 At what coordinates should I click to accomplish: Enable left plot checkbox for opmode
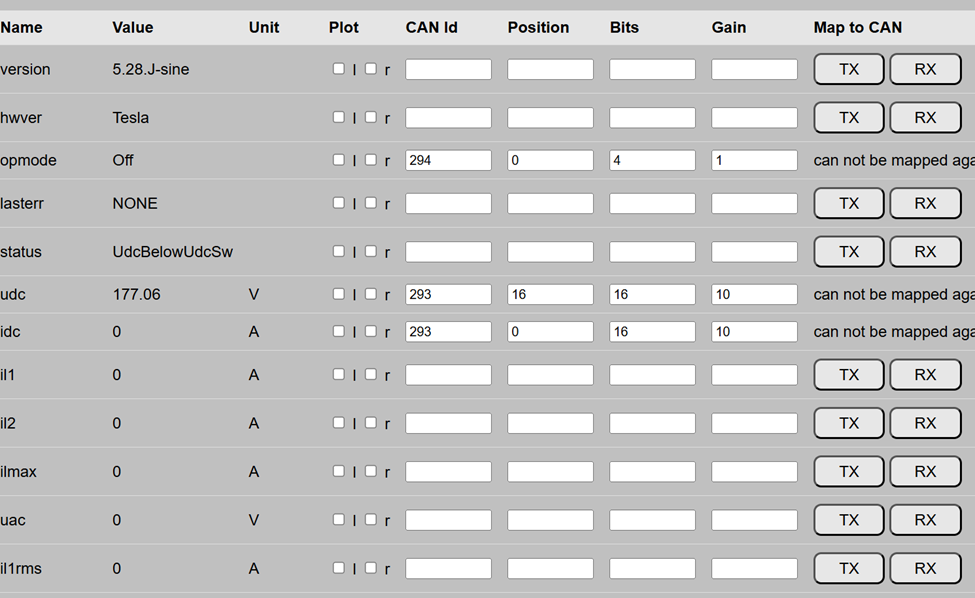click(x=338, y=160)
